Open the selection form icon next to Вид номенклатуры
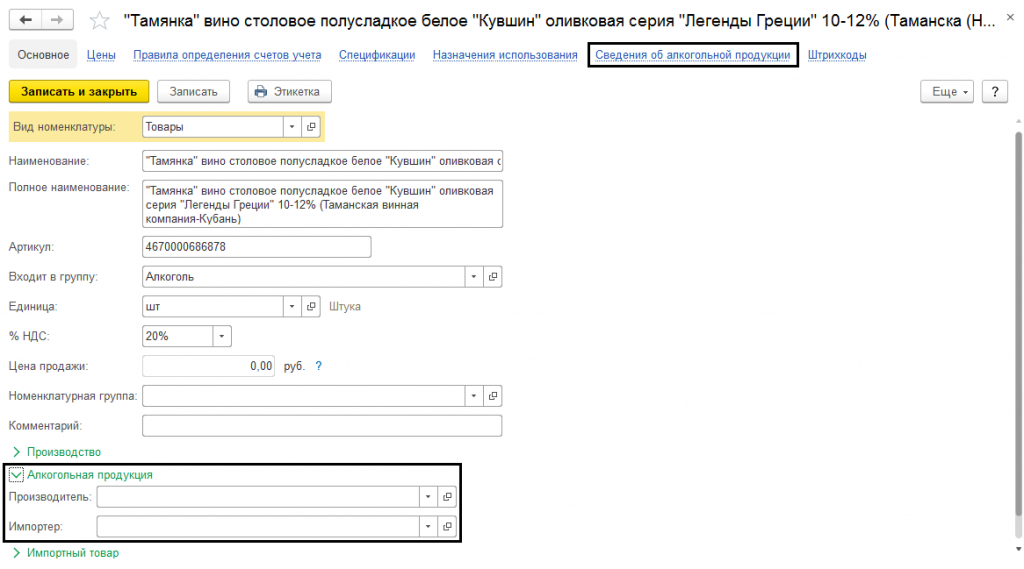The image size is (1024, 569). [311, 127]
